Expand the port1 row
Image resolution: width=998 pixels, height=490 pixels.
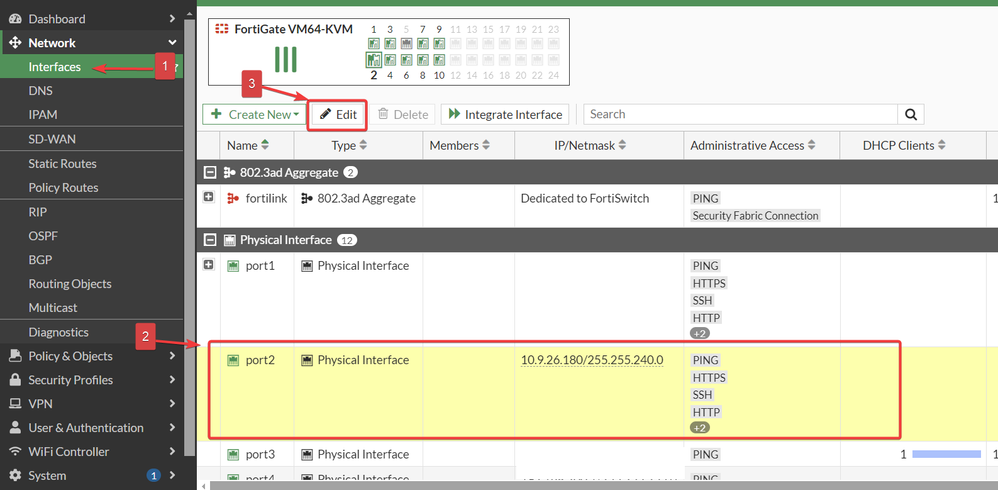pos(208,265)
